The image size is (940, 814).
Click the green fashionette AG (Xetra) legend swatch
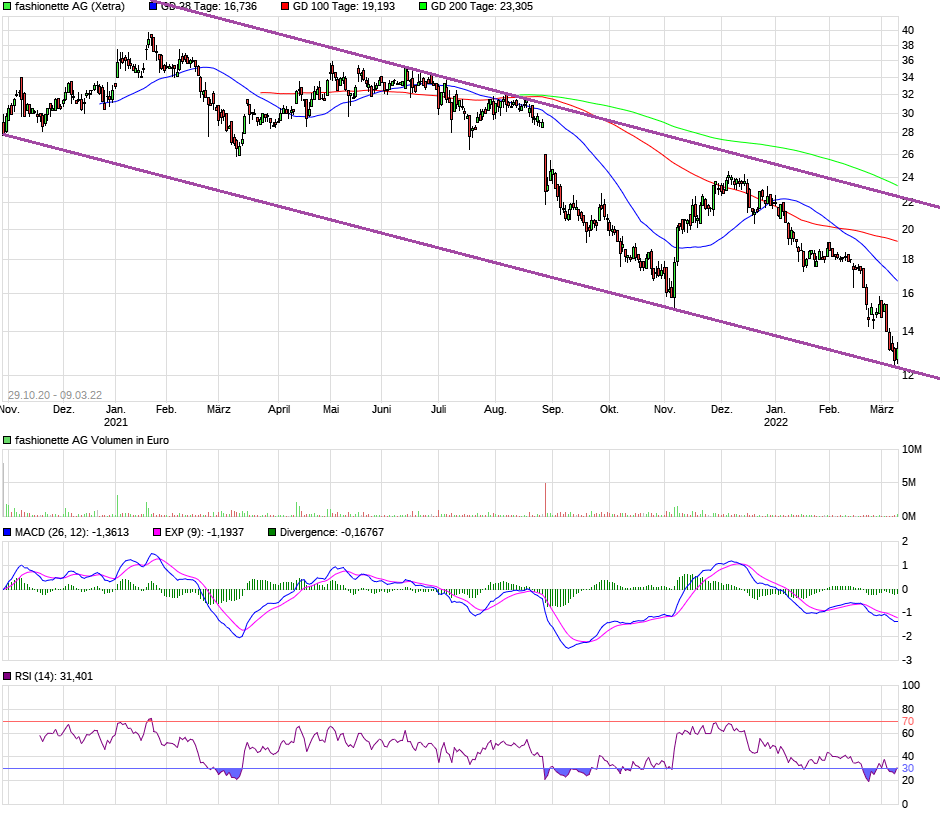point(7,7)
